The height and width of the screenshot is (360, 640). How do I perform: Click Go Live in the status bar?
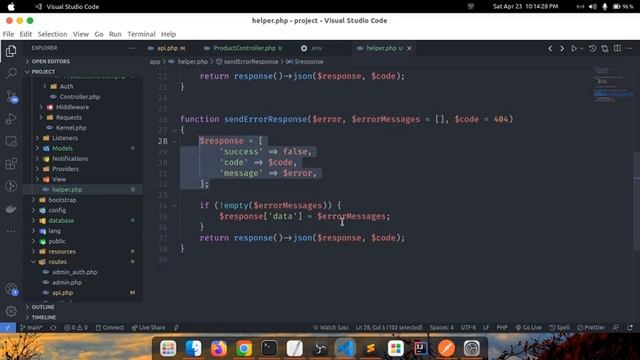pyautogui.click(x=528, y=327)
